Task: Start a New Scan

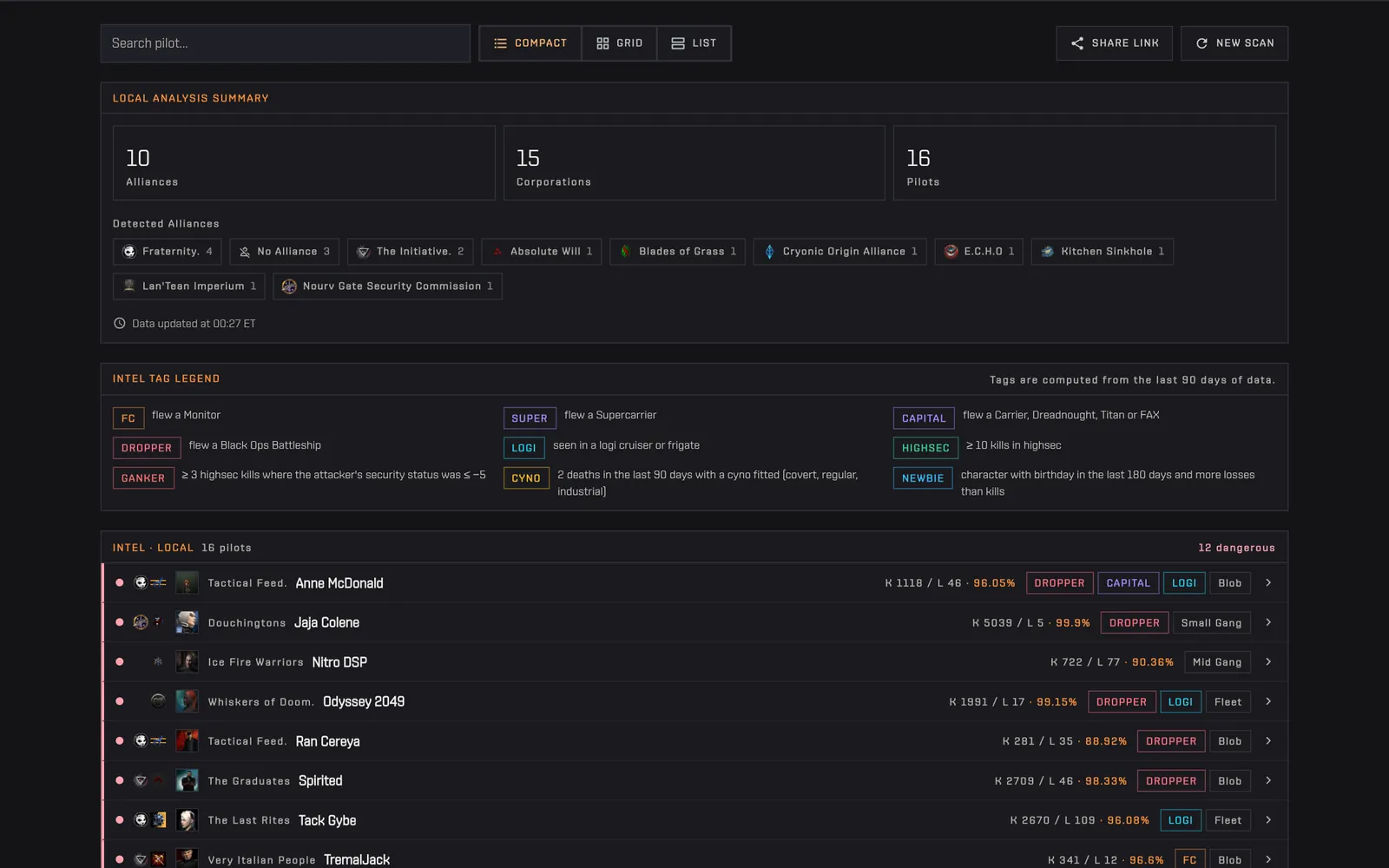Action: [1234, 43]
